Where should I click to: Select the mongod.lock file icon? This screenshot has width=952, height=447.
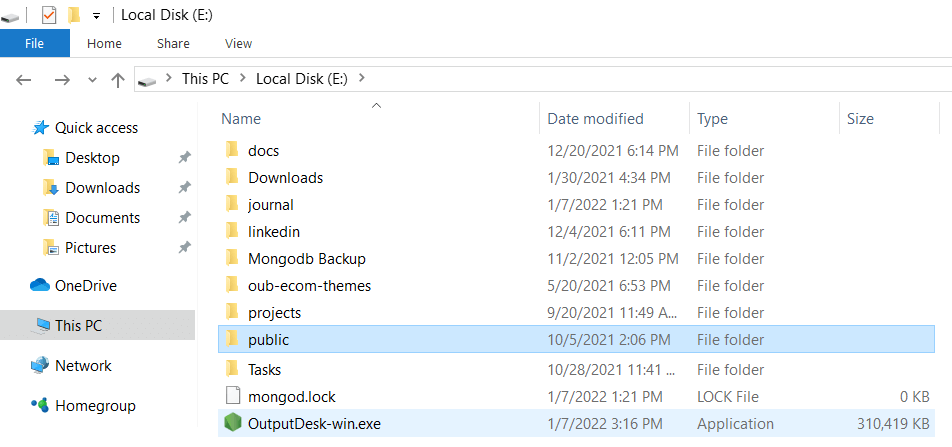tap(233, 396)
